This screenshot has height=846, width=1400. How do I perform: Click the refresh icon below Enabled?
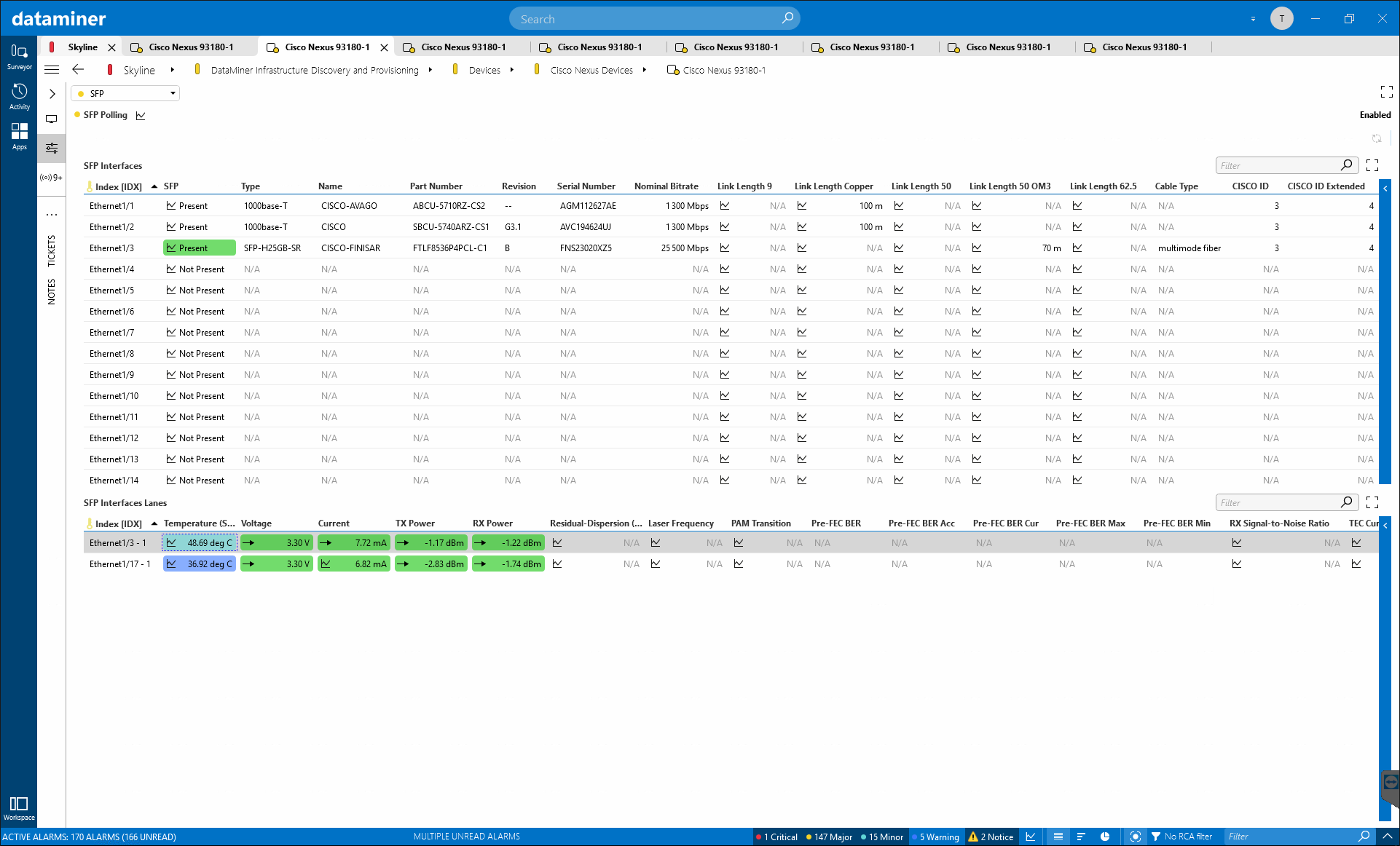click(x=1377, y=138)
